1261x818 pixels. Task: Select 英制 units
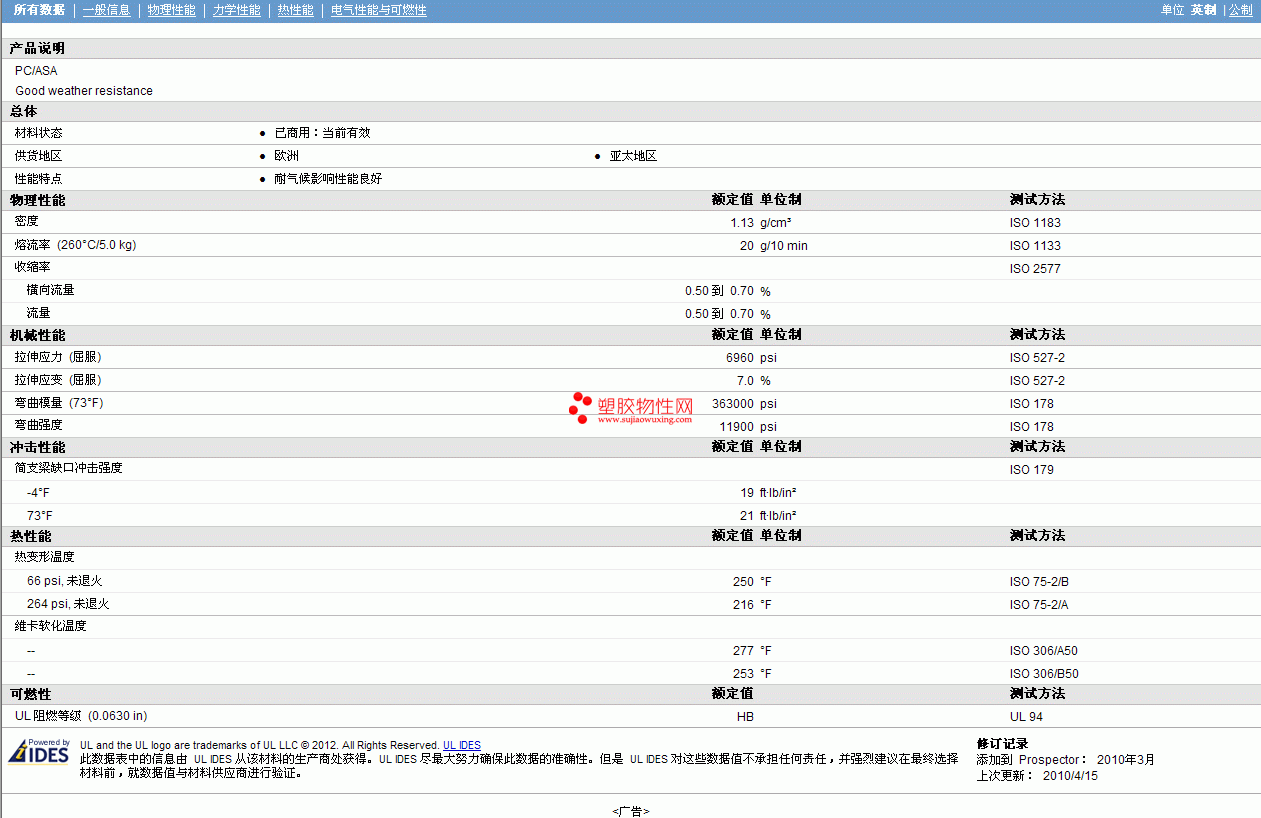pos(1203,10)
